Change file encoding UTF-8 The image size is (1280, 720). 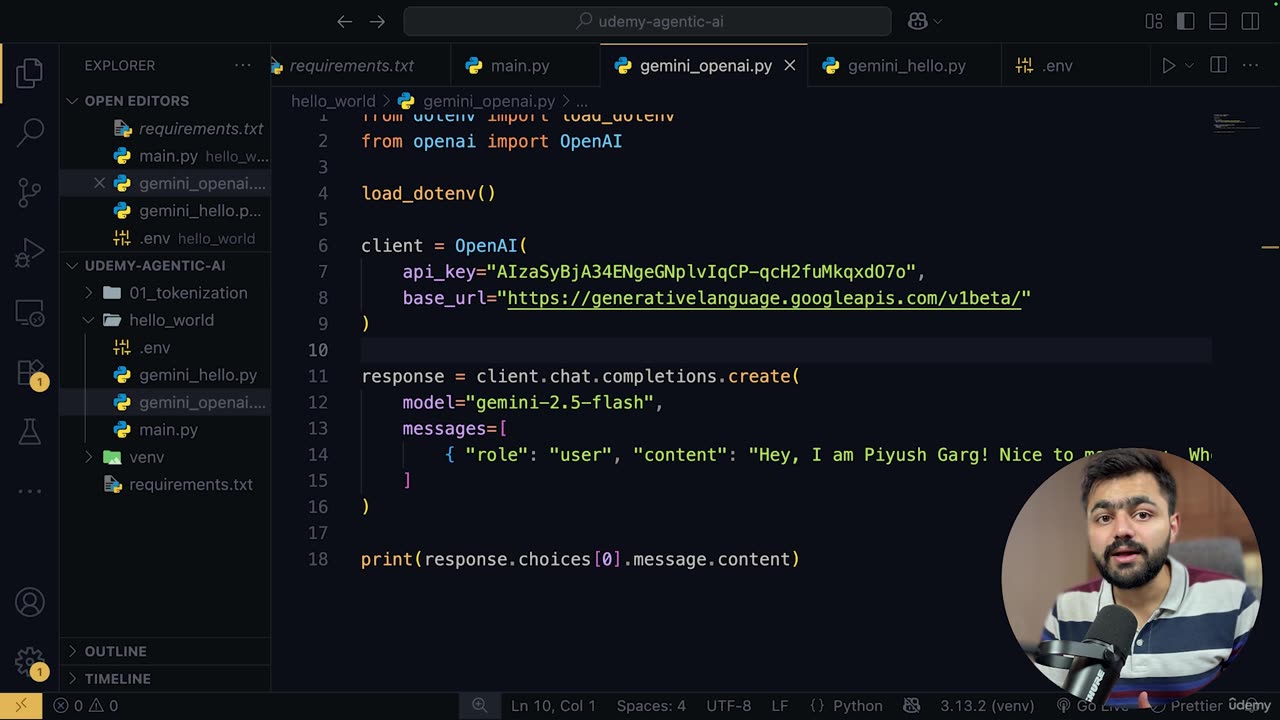pos(728,706)
